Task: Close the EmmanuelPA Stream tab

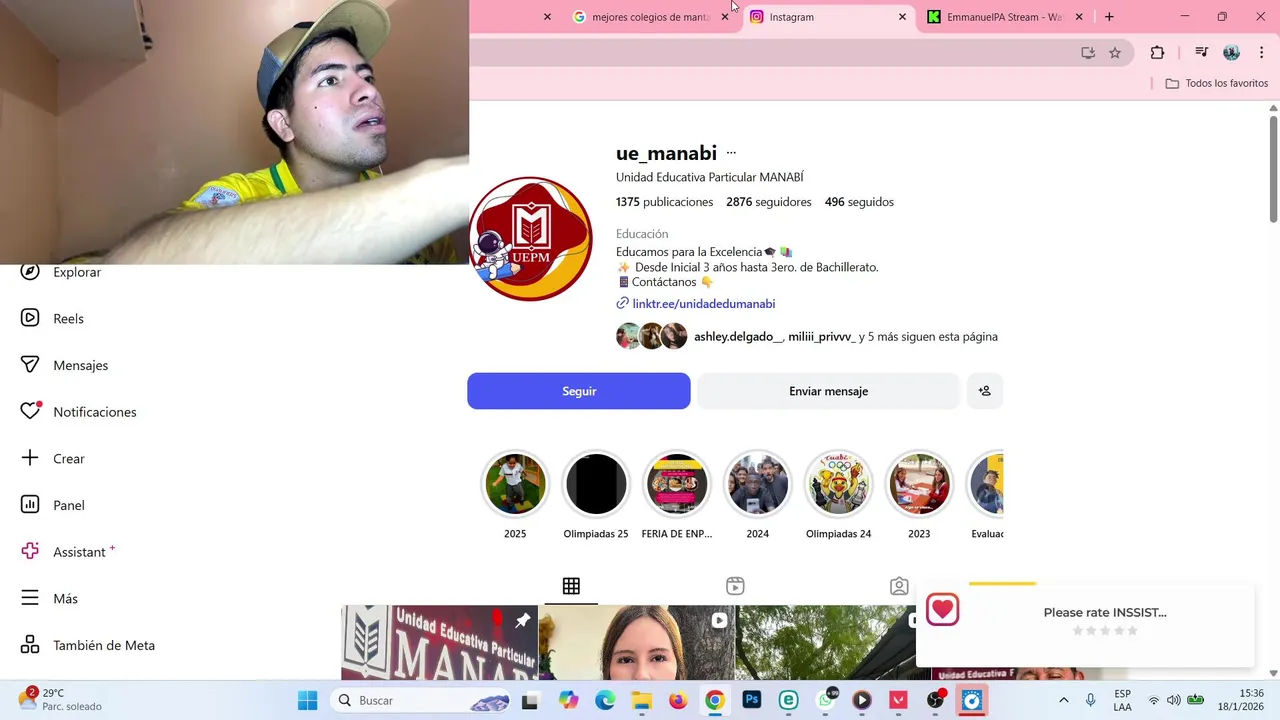Action: tap(1079, 17)
